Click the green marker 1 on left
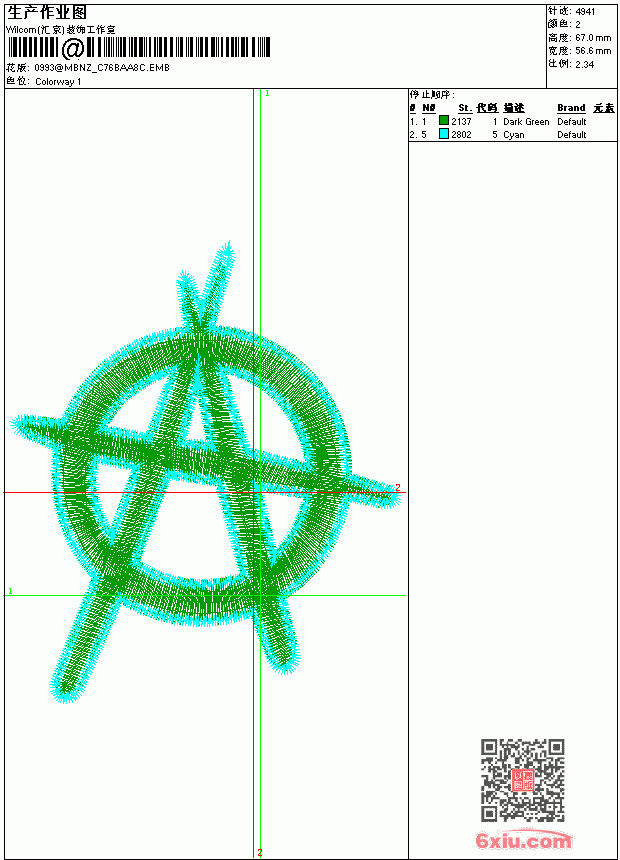Screen dimensions: 620x860 [10, 591]
